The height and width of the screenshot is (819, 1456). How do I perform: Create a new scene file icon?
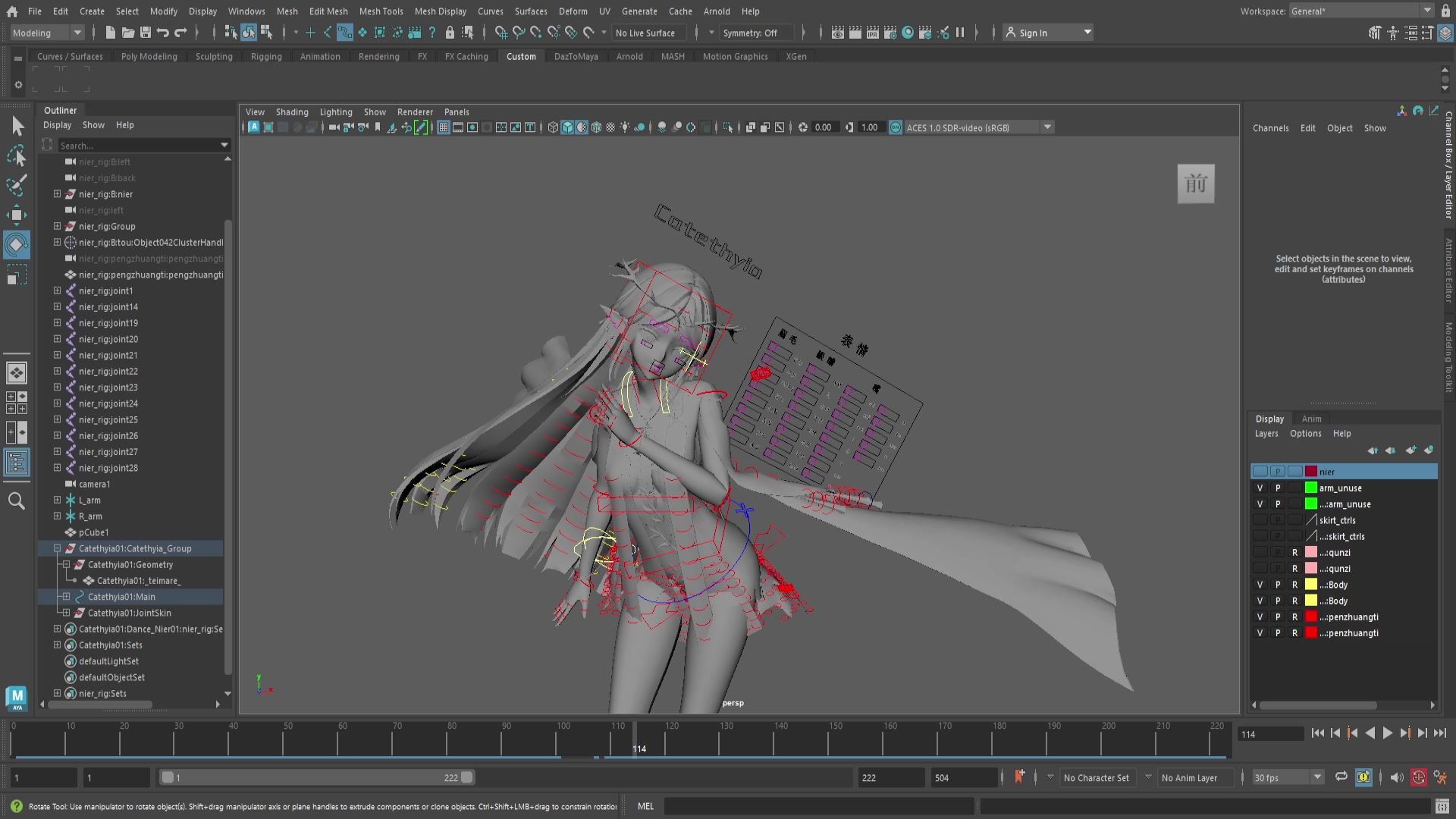click(x=110, y=33)
